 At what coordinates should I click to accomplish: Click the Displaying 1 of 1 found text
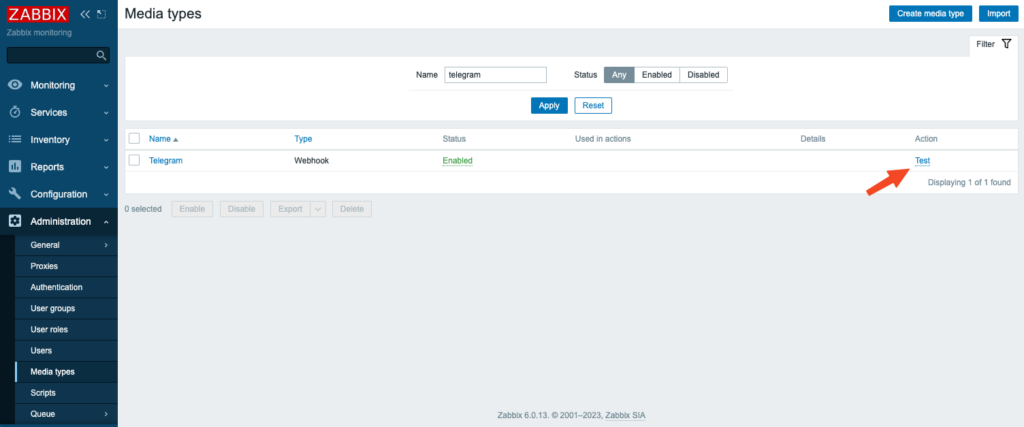coord(969,183)
